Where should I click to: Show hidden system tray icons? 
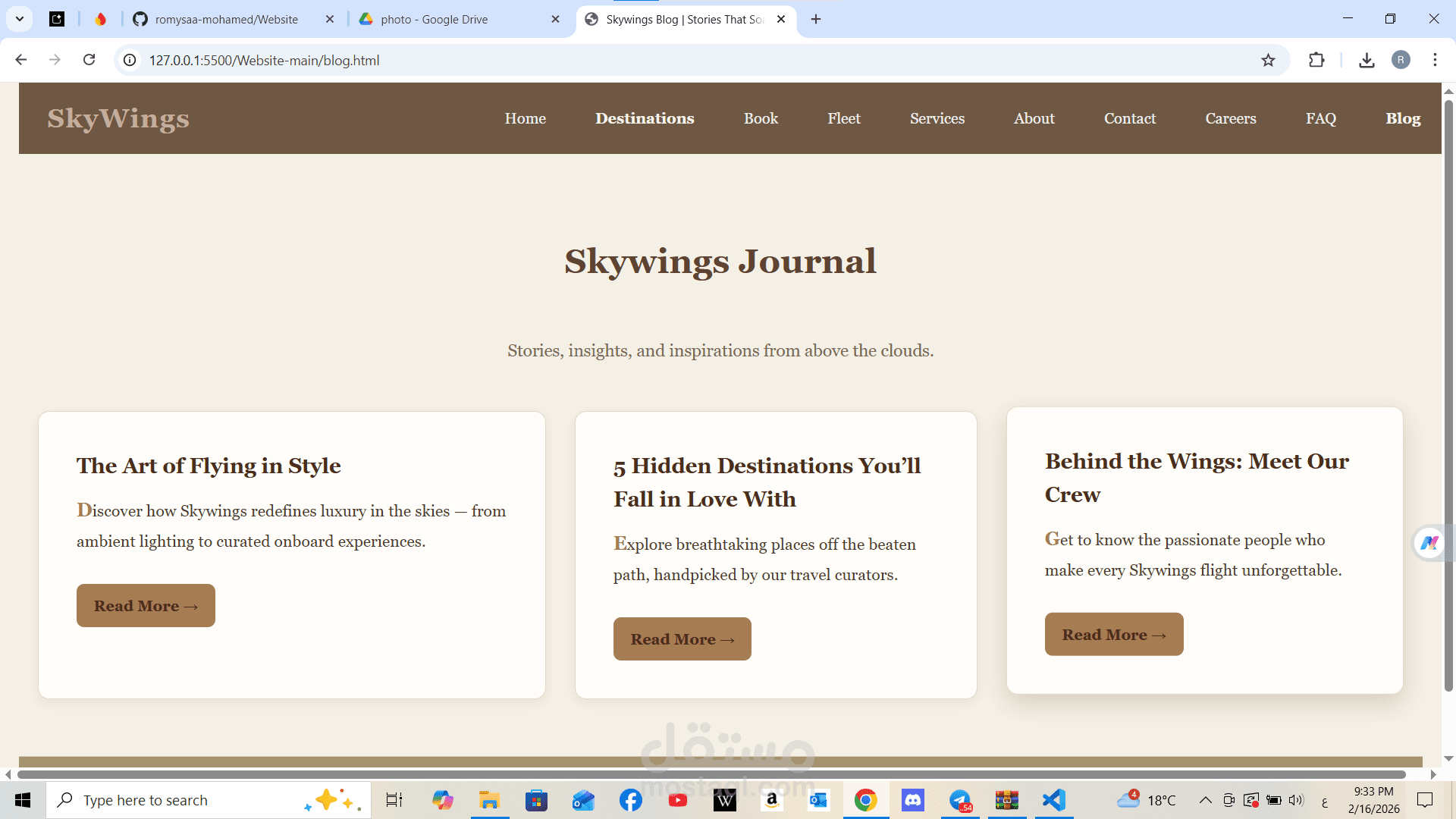1205,800
